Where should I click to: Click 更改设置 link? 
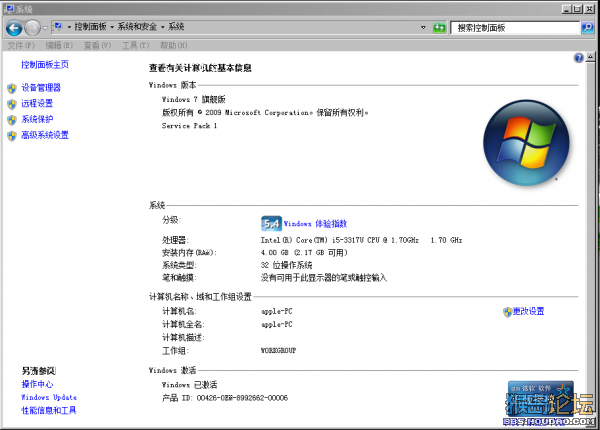(528, 311)
